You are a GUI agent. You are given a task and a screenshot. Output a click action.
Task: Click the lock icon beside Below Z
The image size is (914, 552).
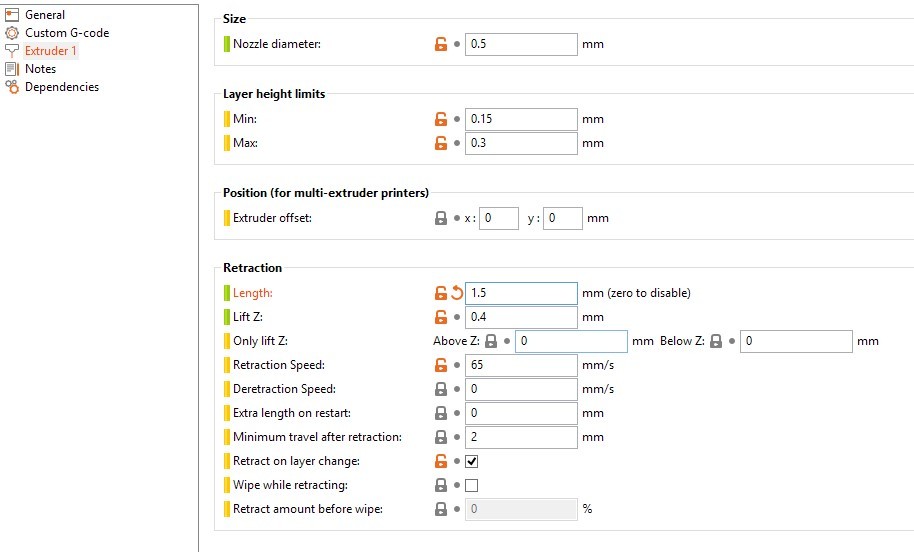[716, 341]
